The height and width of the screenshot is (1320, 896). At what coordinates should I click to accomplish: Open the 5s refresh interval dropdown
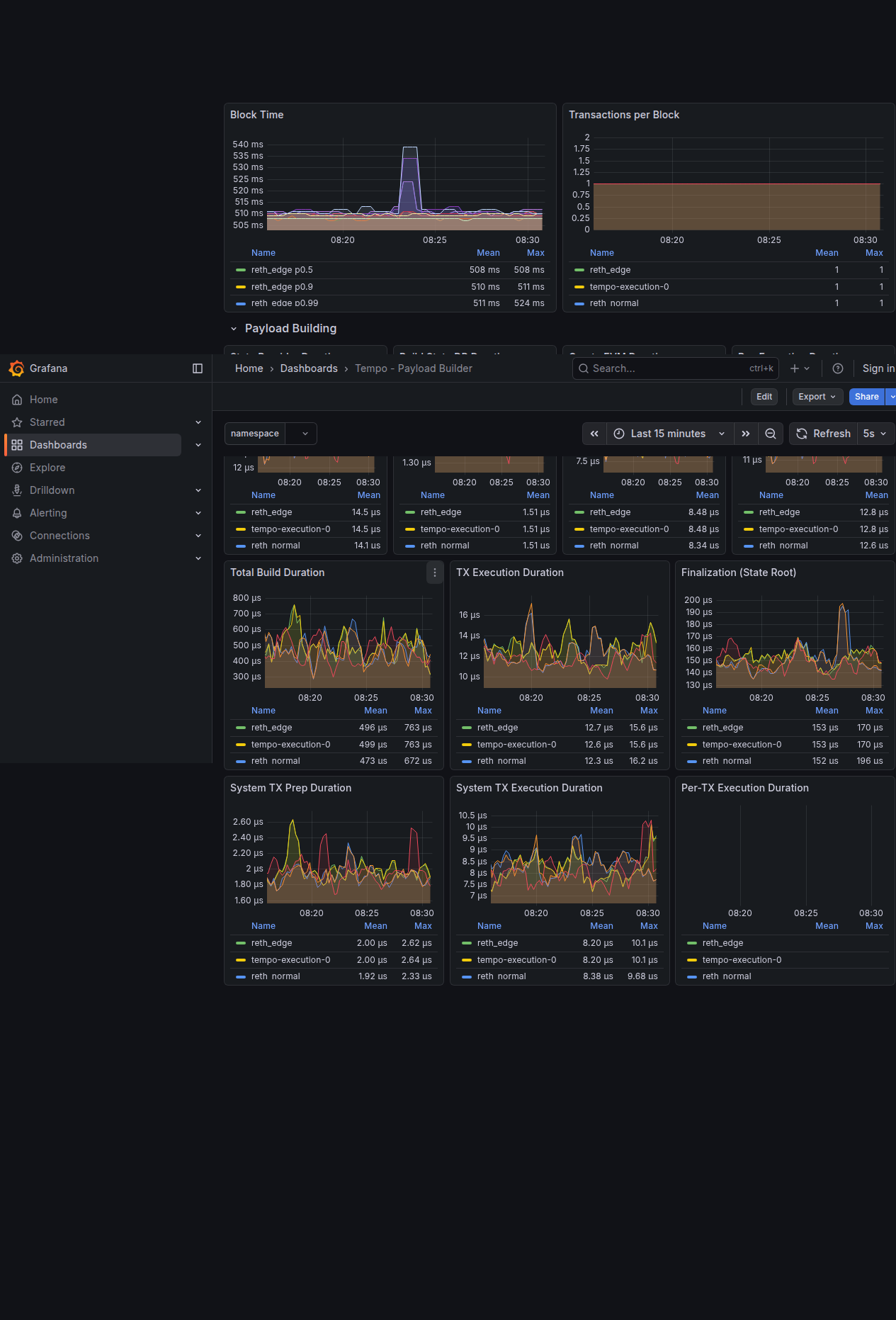(875, 434)
